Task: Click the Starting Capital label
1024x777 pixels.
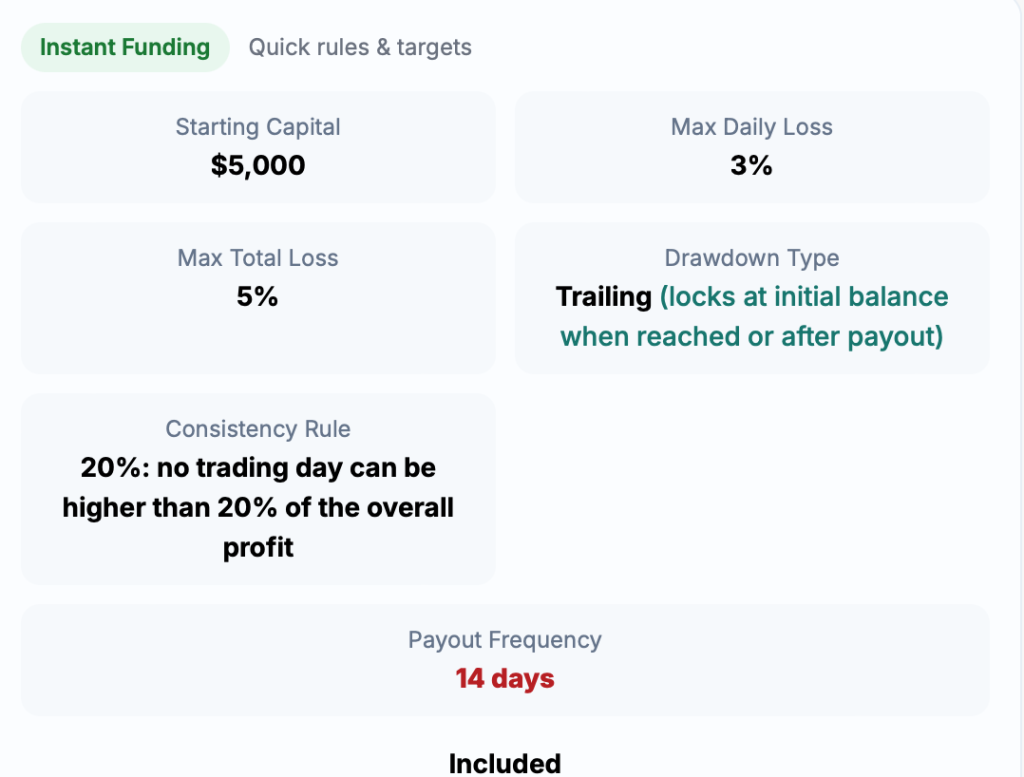Action: 258,127
